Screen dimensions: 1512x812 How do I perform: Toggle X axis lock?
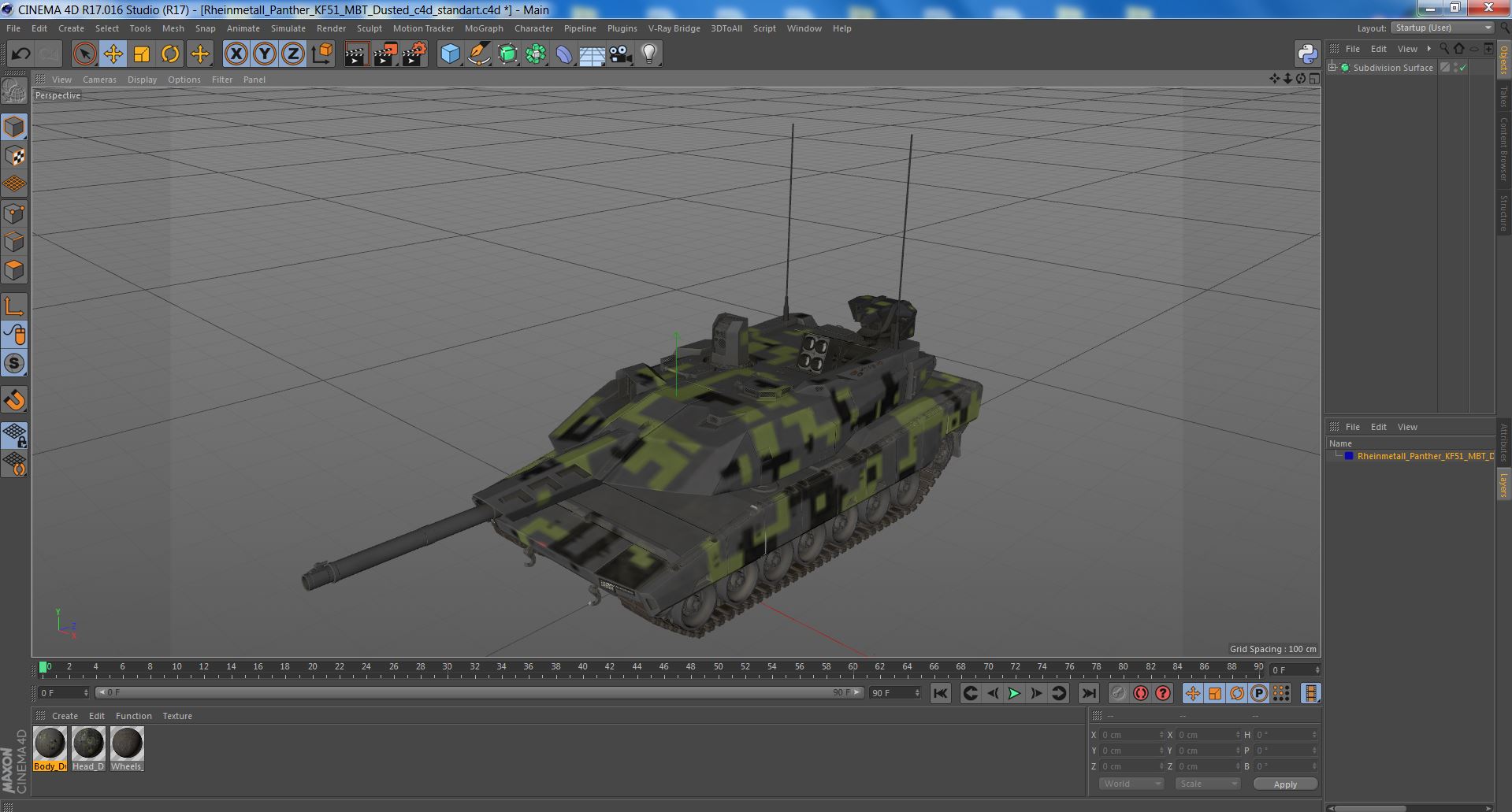(x=236, y=54)
